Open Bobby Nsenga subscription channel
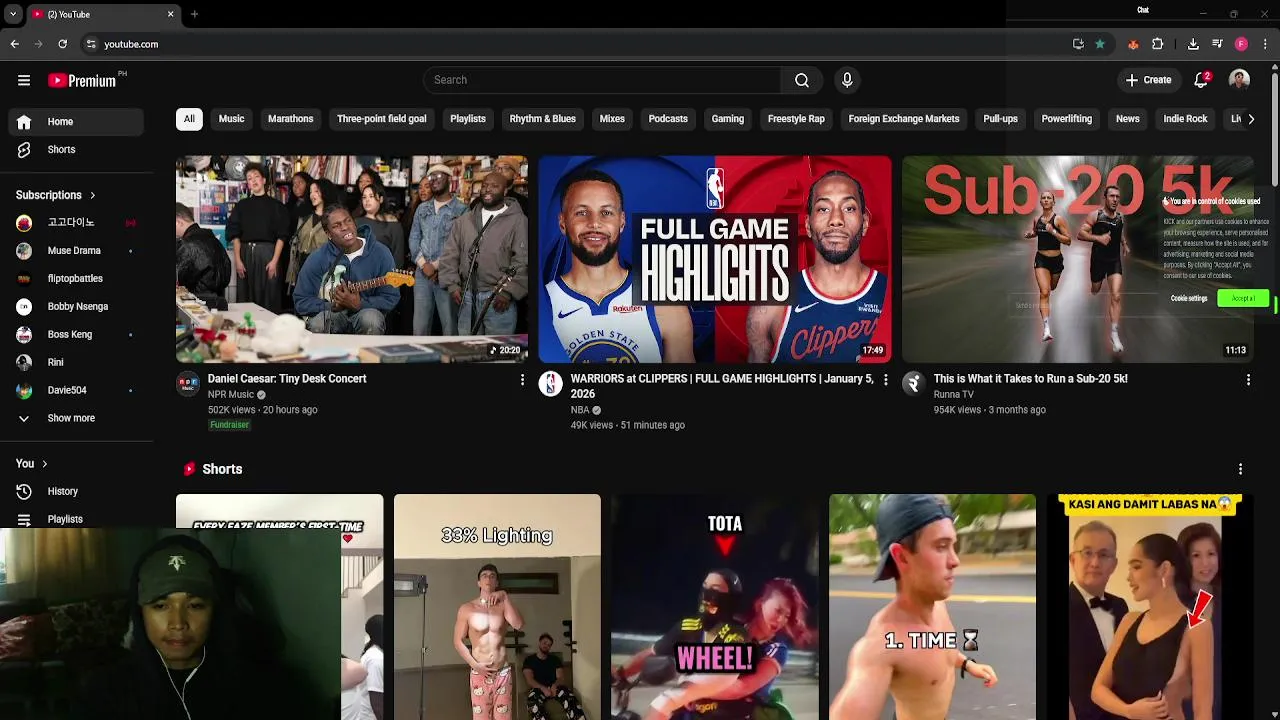Screen dimensions: 1280x720 [76, 307]
